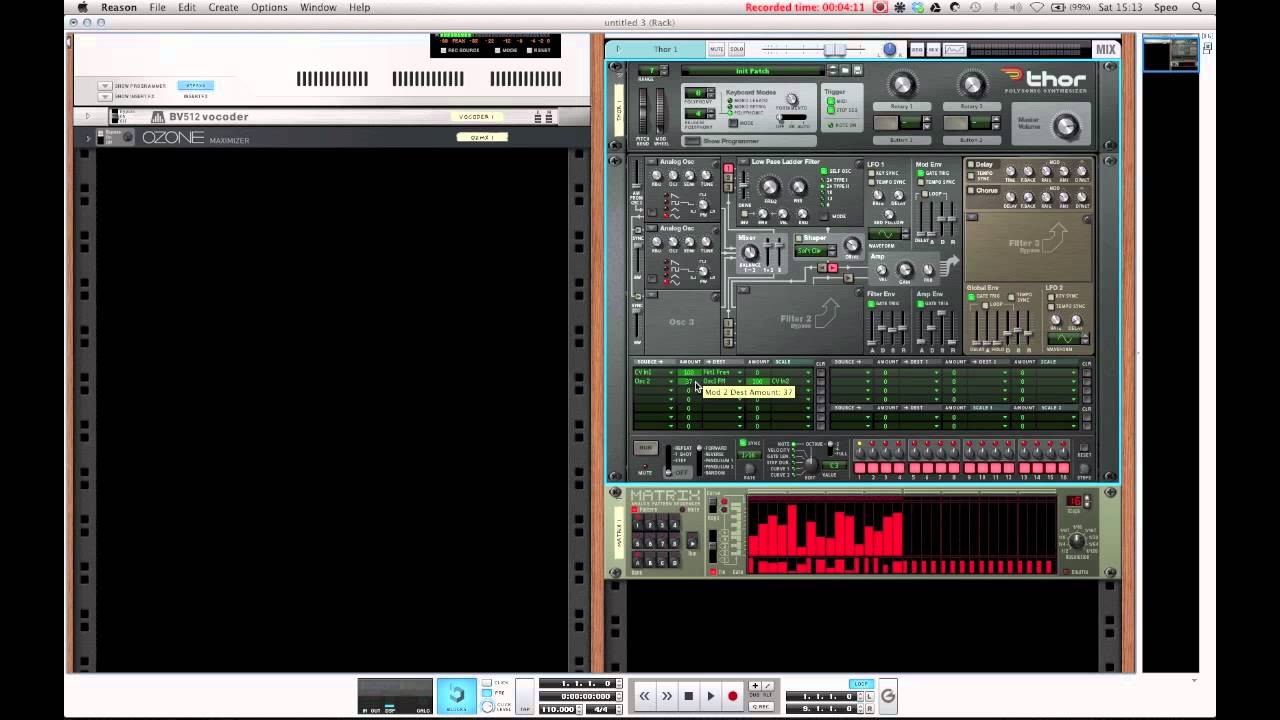Click the small MIX button beside SEQ
This screenshot has width=1280, height=720.
coord(933,49)
